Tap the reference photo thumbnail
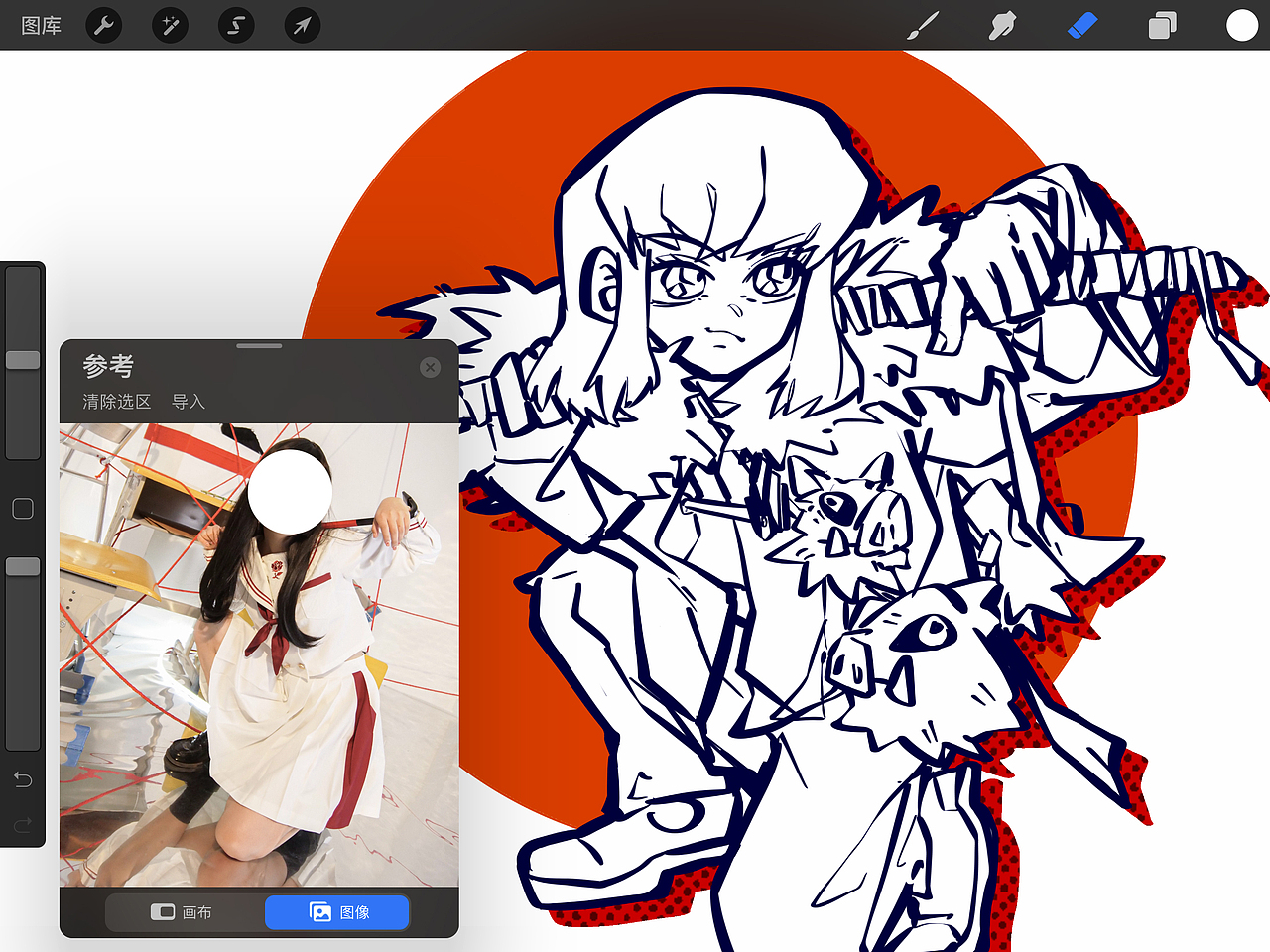The width and height of the screenshot is (1270, 952). (259, 655)
